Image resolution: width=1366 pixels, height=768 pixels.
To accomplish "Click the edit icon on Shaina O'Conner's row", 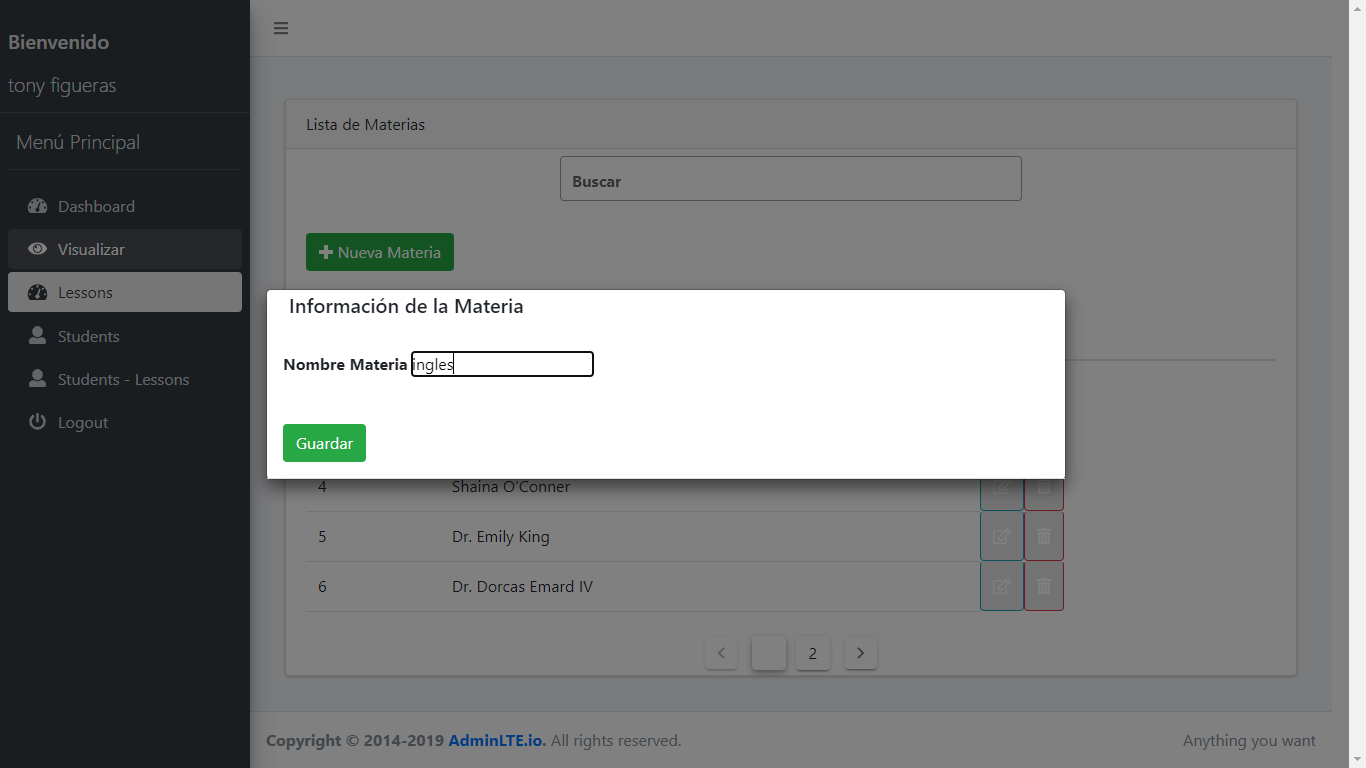I will 1001,489.
